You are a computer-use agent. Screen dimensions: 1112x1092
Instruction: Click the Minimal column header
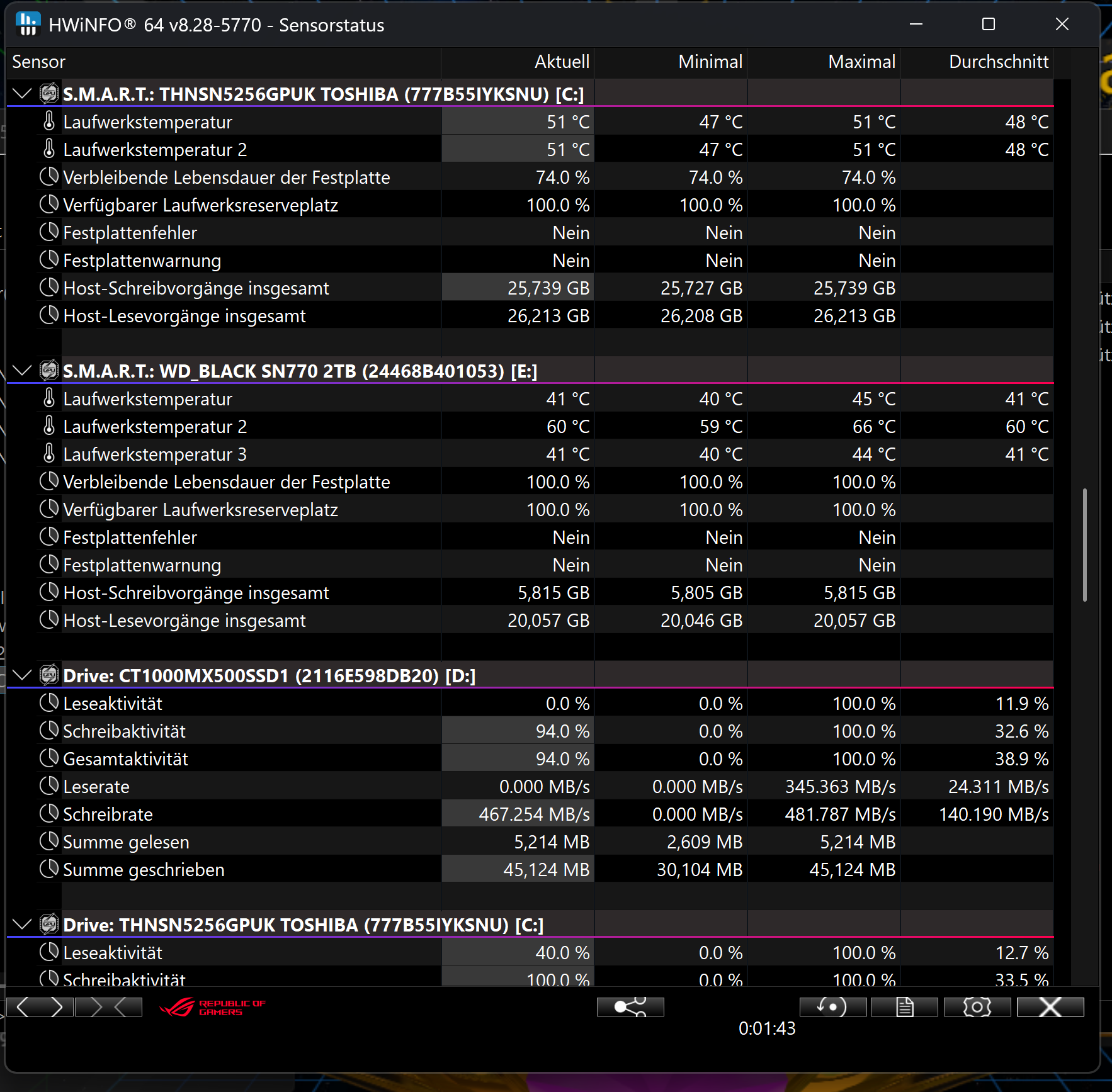(671, 62)
